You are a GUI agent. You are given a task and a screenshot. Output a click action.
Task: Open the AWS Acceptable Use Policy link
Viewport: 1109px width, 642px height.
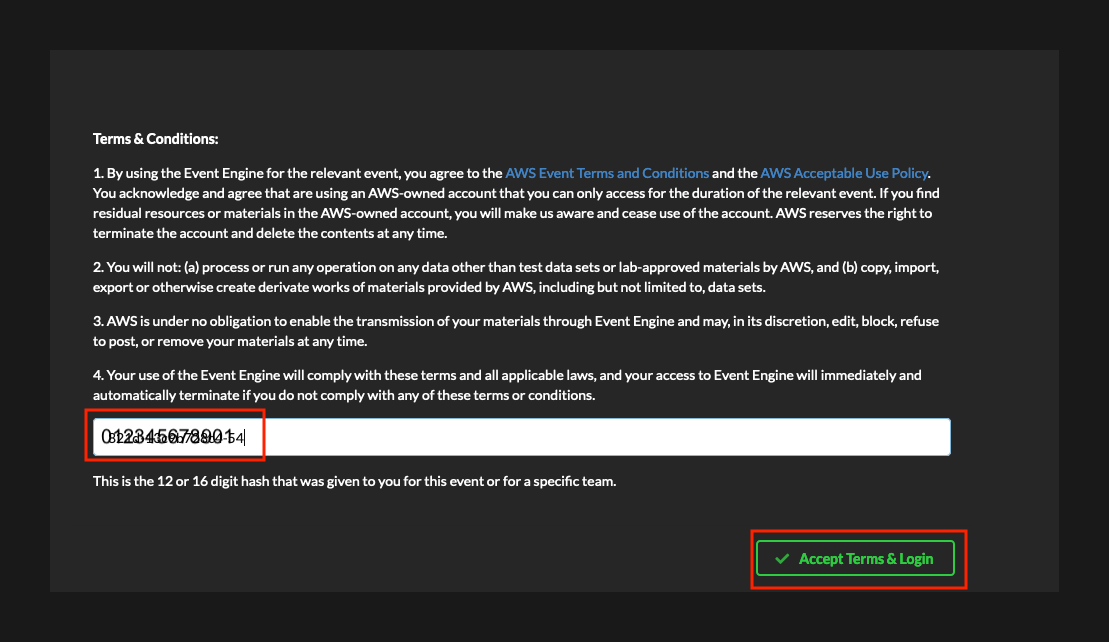pyautogui.click(x=844, y=173)
